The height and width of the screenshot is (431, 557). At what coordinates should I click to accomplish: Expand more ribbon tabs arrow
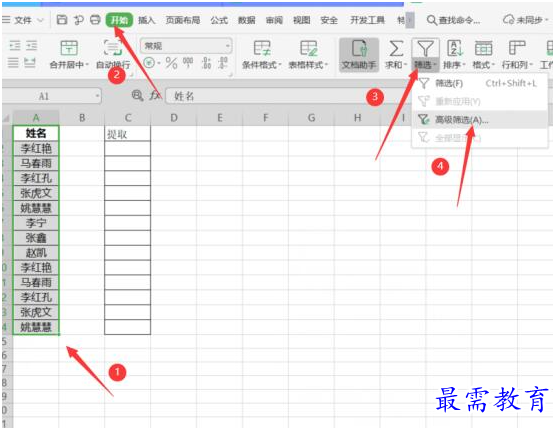pos(410,20)
